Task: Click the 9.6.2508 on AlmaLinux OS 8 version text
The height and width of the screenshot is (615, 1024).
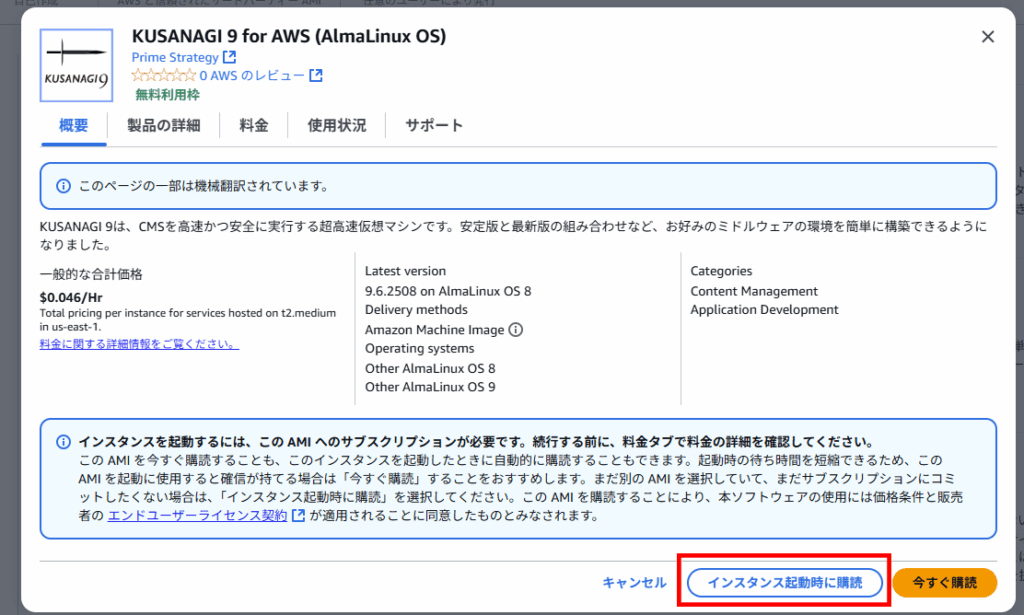Action: click(x=448, y=291)
